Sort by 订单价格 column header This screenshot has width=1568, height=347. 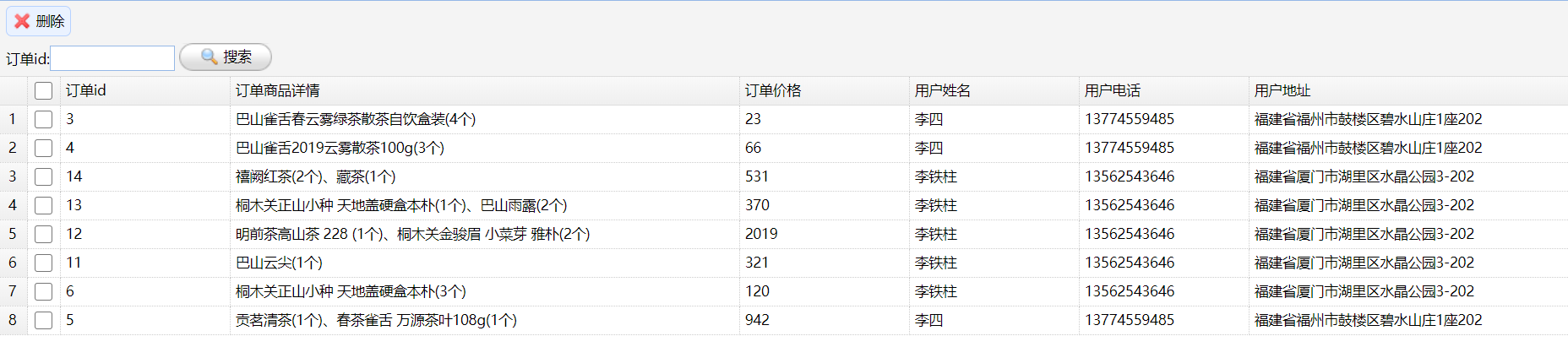click(773, 90)
